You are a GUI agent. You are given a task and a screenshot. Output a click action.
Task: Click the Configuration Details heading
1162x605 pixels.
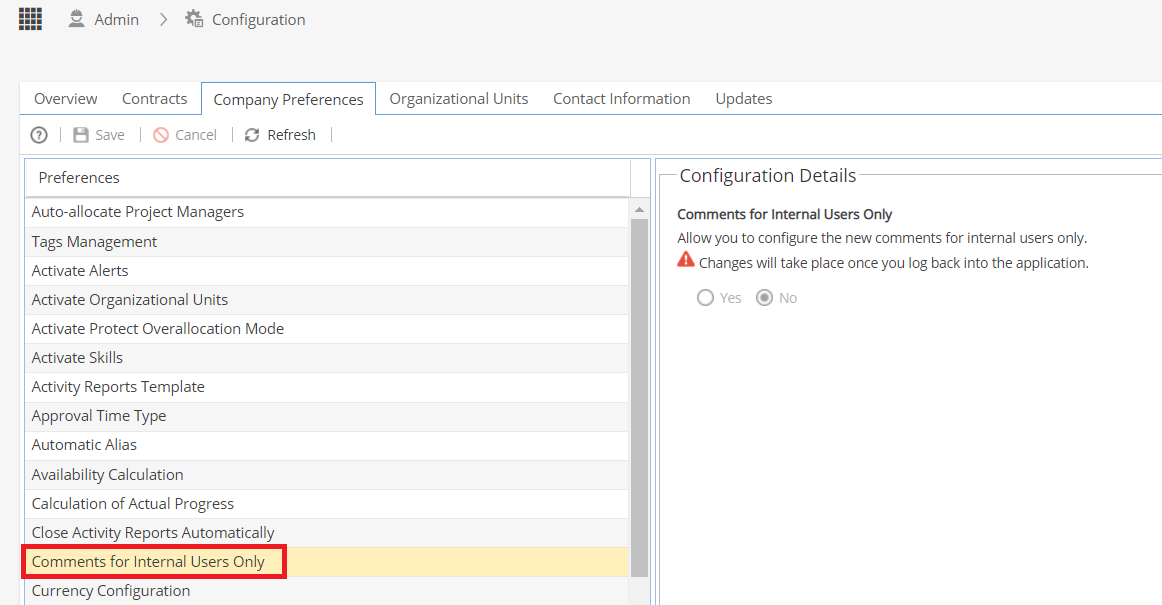768,176
